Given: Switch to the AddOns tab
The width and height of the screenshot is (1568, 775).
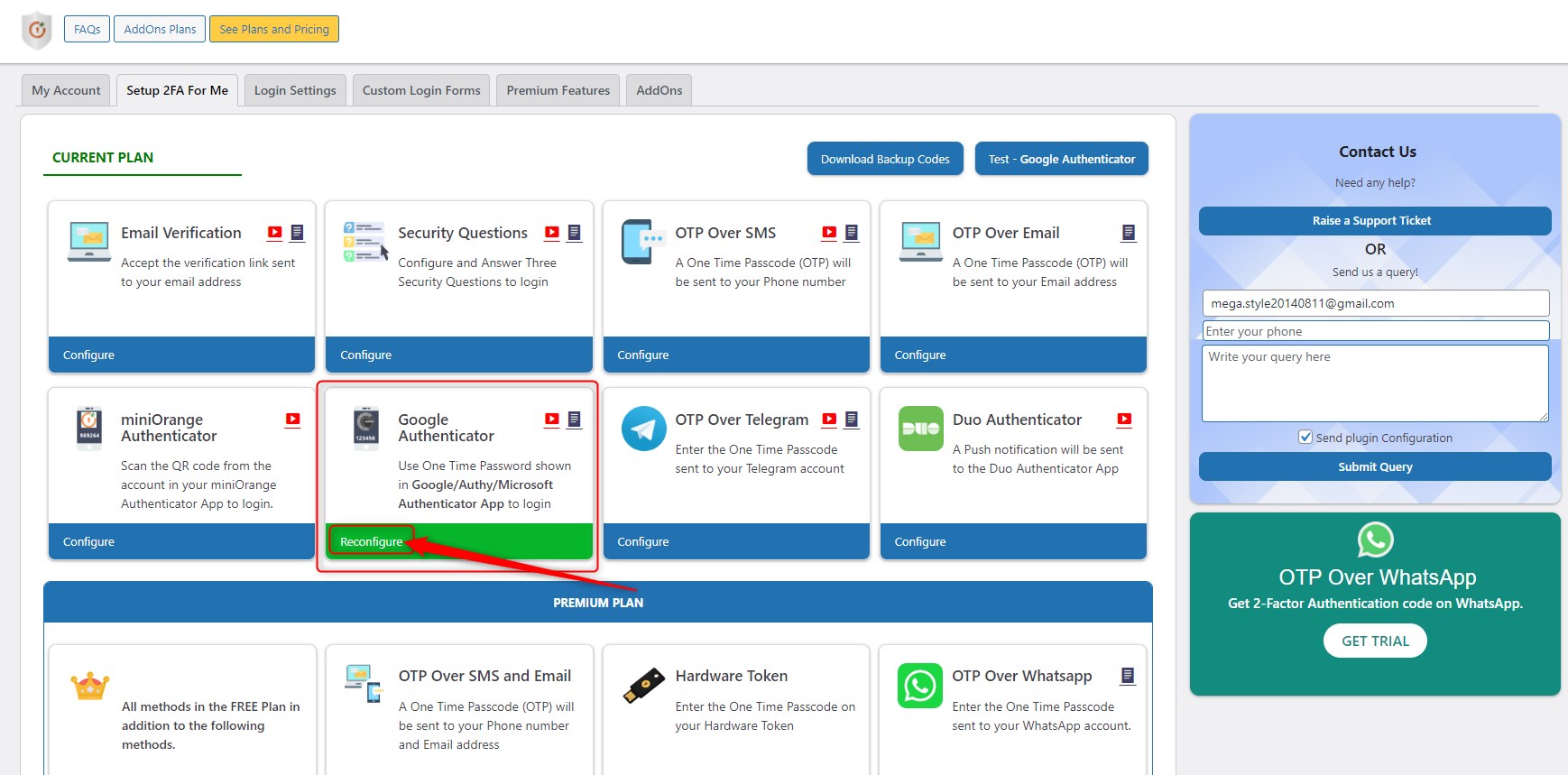Looking at the screenshot, I should click(659, 90).
